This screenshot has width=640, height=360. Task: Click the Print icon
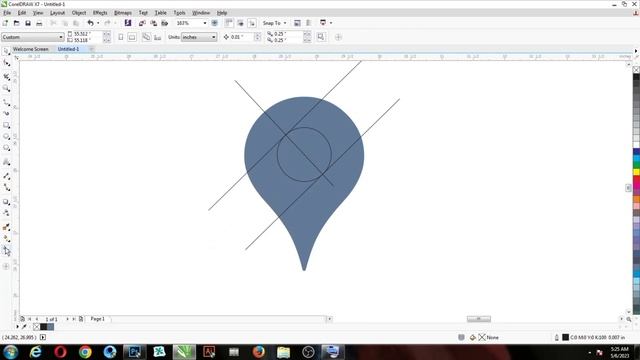coord(39,23)
